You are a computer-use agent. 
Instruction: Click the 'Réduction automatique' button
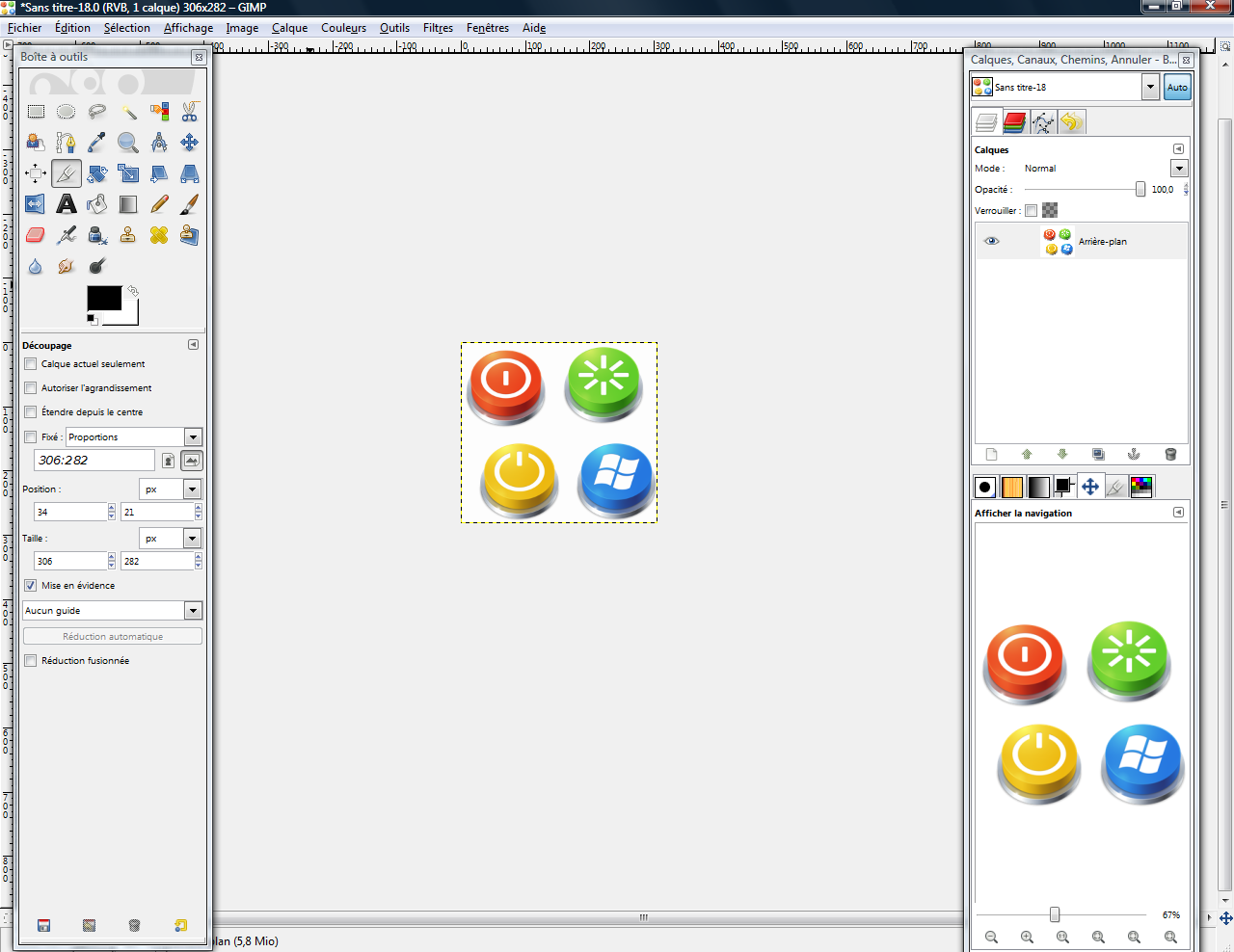pyautogui.click(x=113, y=637)
